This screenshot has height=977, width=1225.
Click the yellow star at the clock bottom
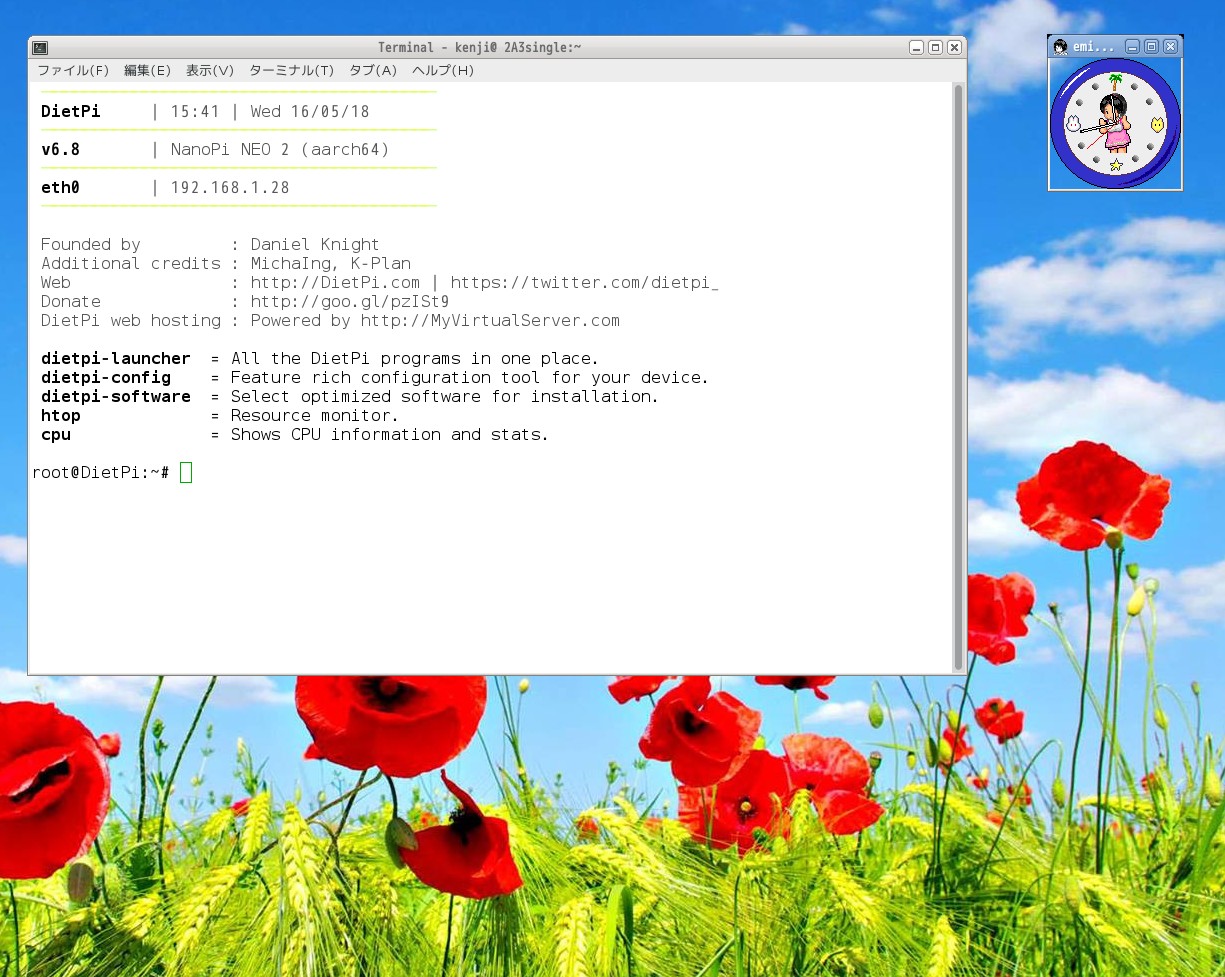tap(1115, 165)
